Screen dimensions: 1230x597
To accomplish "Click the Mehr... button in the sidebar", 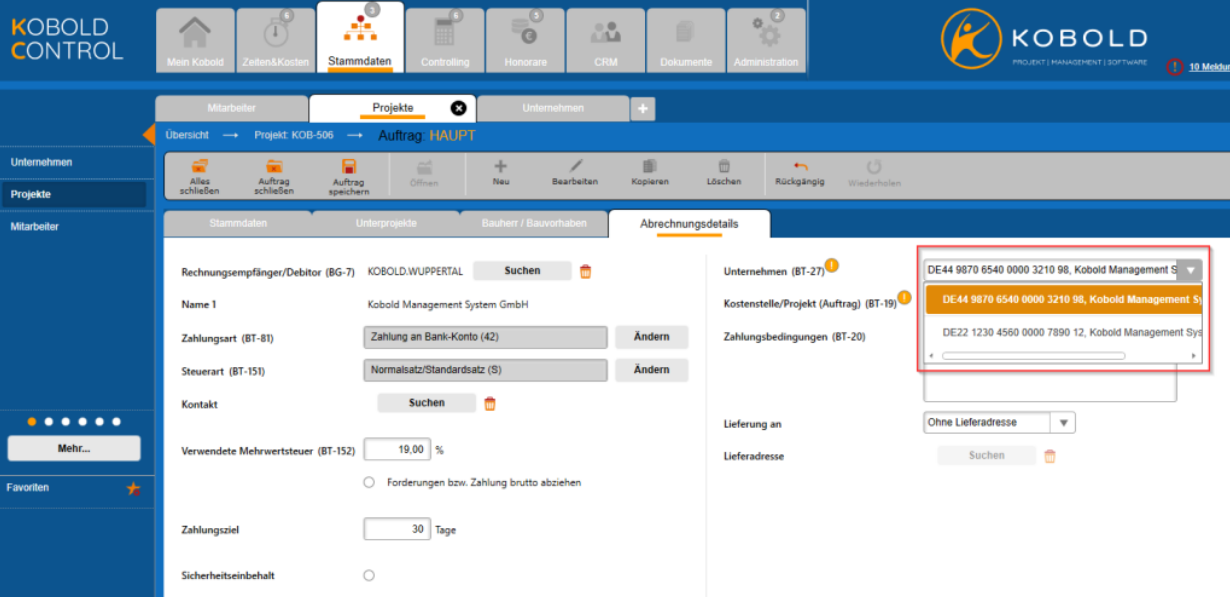I will 74,449.
